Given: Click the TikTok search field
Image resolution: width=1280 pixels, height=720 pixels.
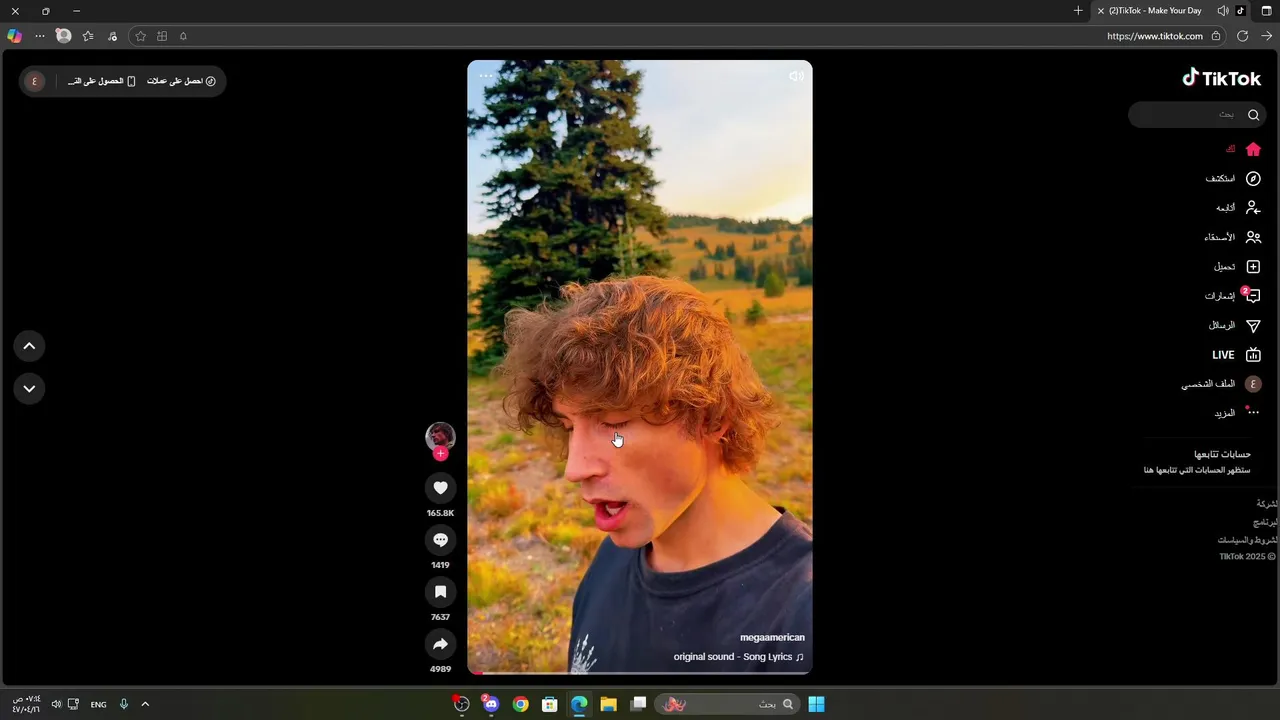Looking at the screenshot, I should click(x=1196, y=115).
